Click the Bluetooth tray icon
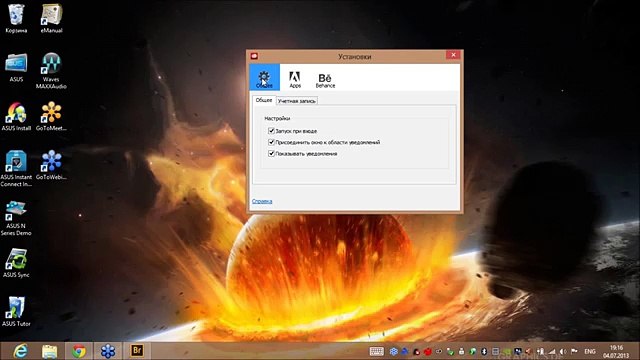 (x=484, y=351)
